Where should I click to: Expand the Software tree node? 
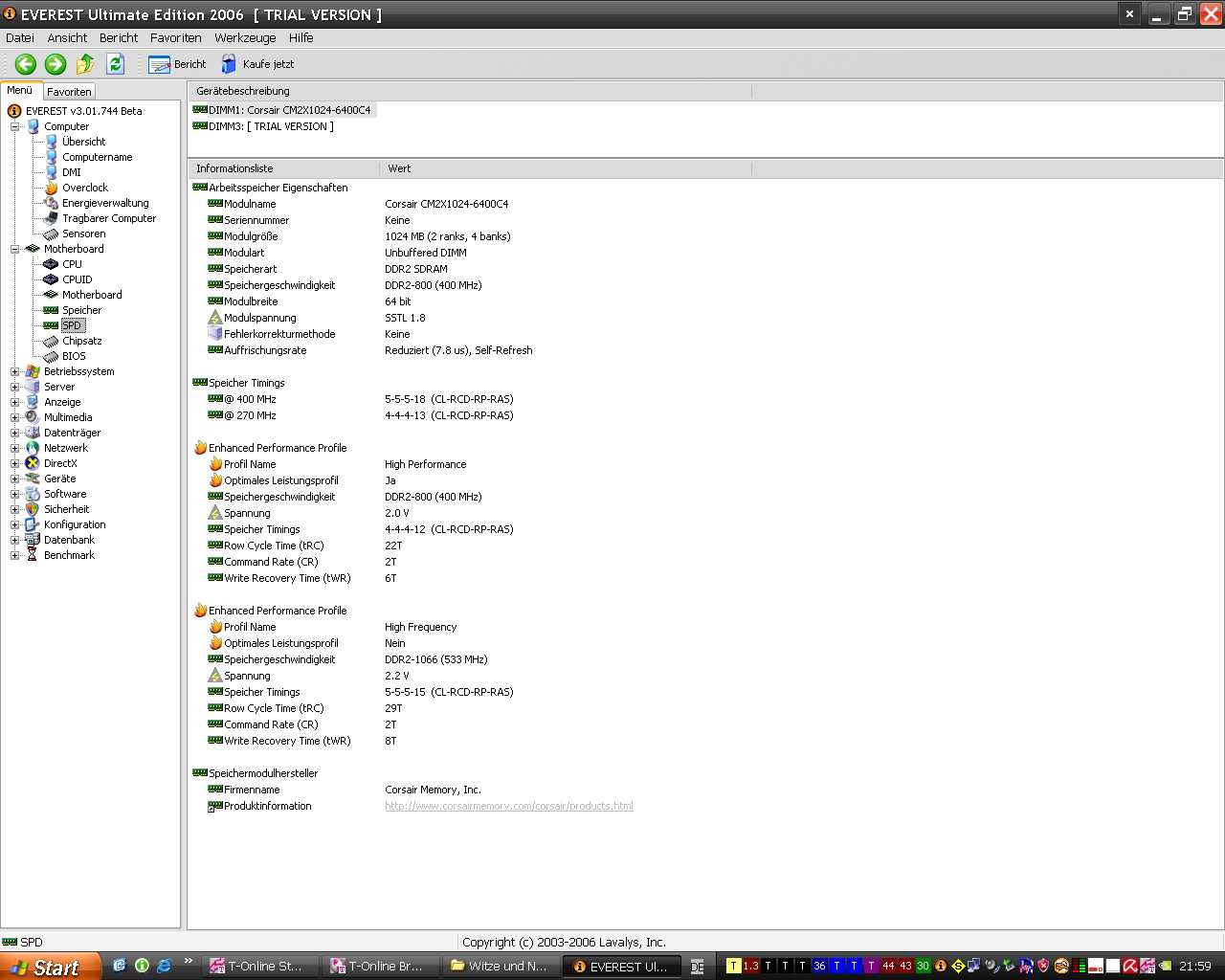(x=15, y=494)
